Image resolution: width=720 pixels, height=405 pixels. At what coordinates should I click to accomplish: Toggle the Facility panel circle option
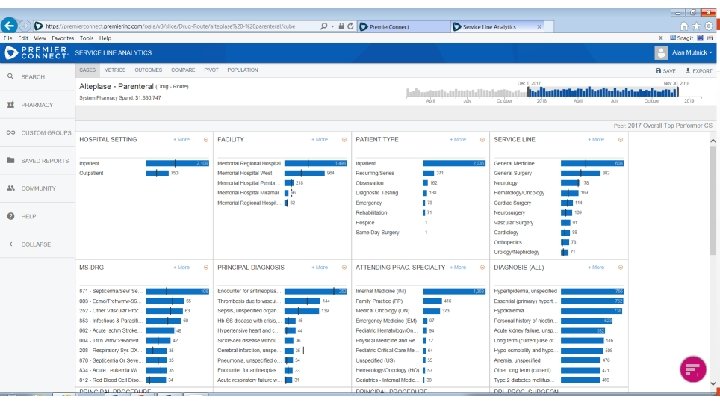[344, 140]
